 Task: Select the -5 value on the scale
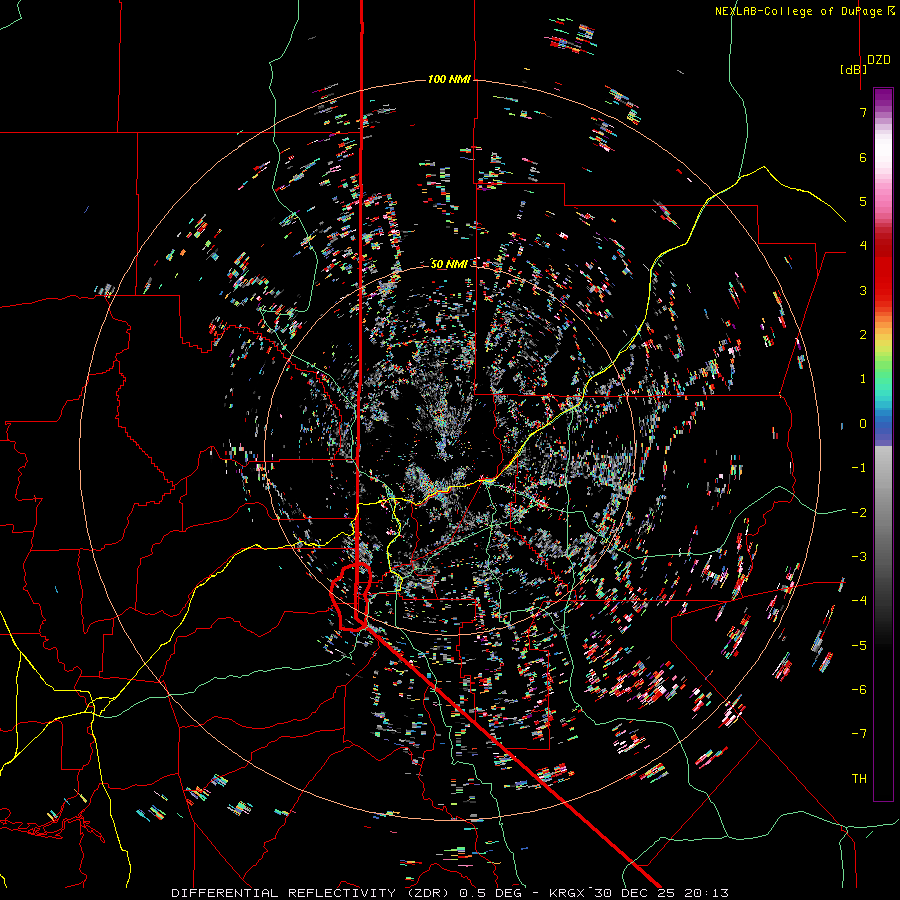[x=859, y=646]
